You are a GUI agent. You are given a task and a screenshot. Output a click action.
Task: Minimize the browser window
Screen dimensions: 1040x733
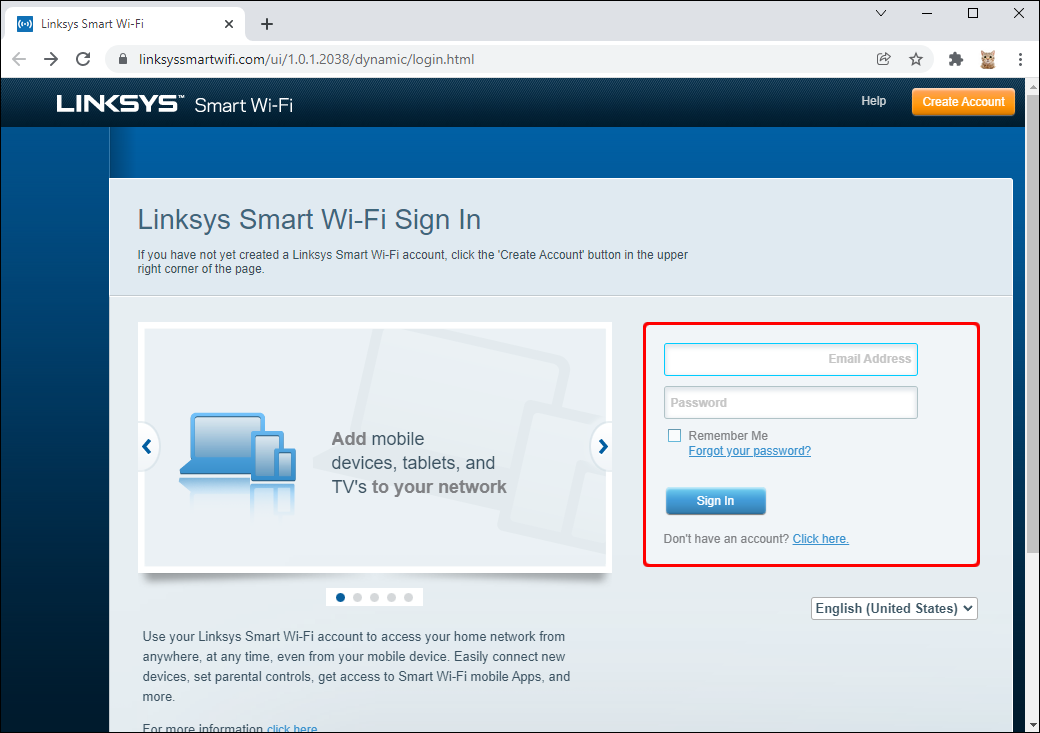[x=927, y=13]
